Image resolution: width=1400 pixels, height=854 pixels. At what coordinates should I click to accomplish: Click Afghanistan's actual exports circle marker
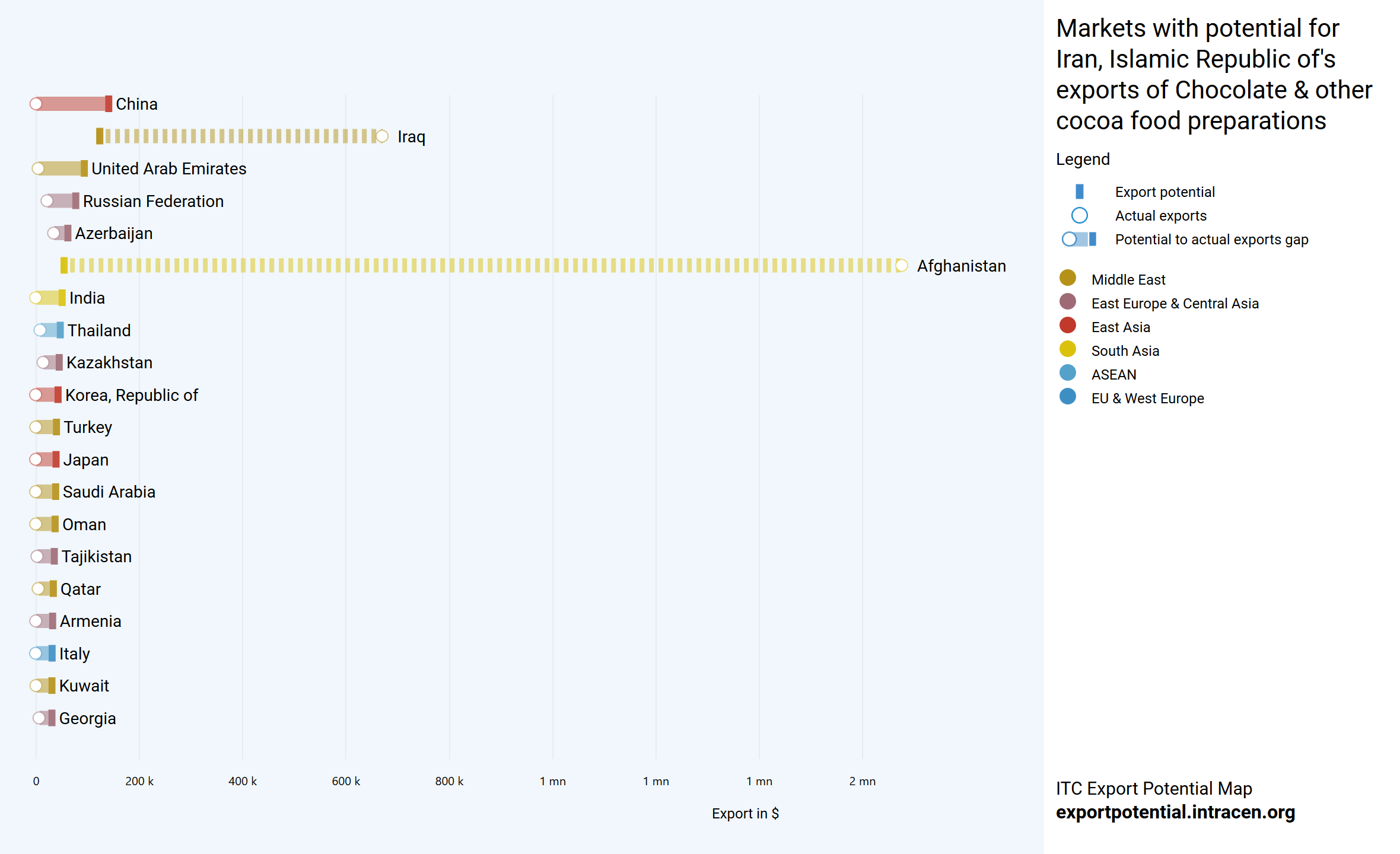(901, 266)
